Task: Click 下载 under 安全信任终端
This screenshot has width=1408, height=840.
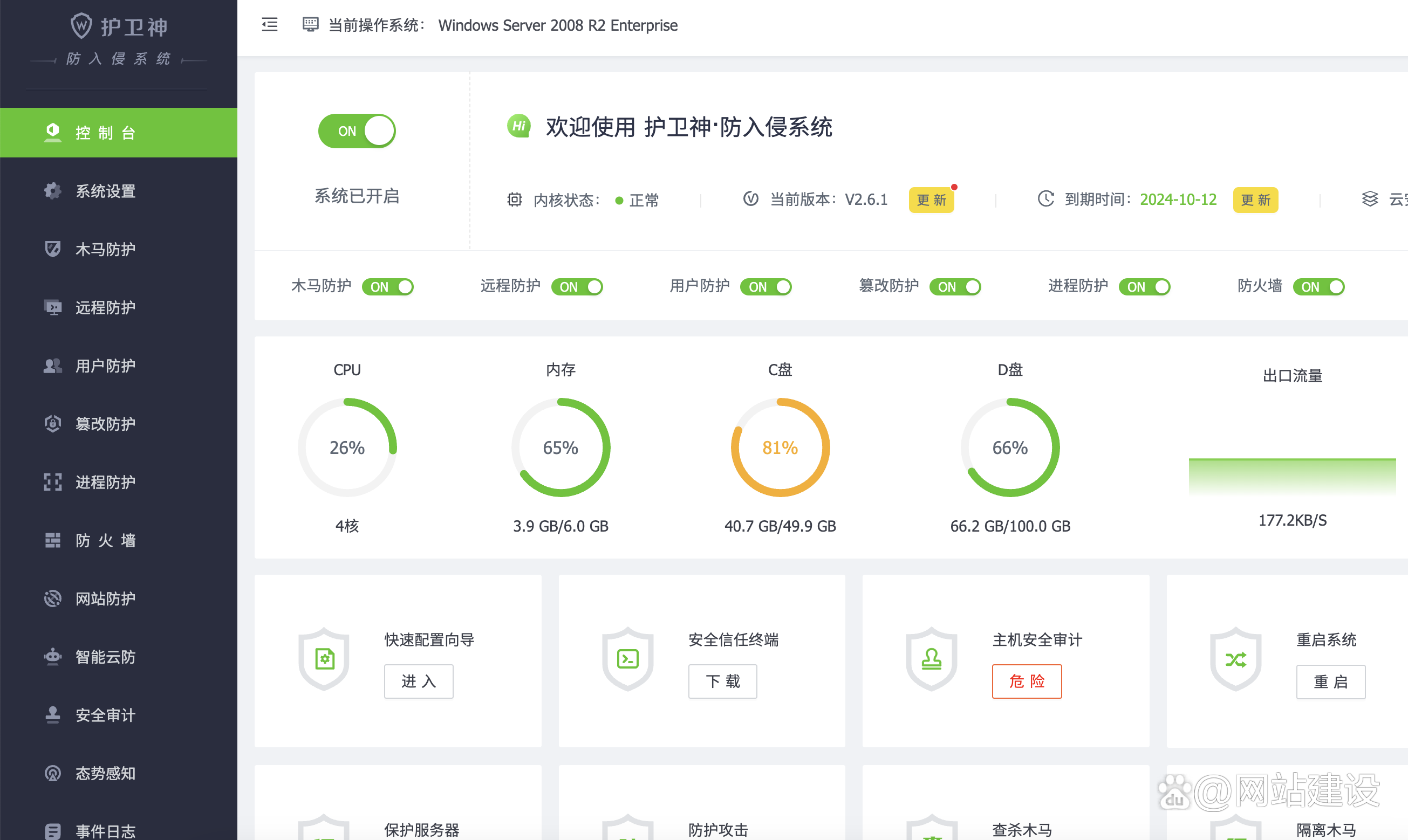Action: (x=723, y=681)
